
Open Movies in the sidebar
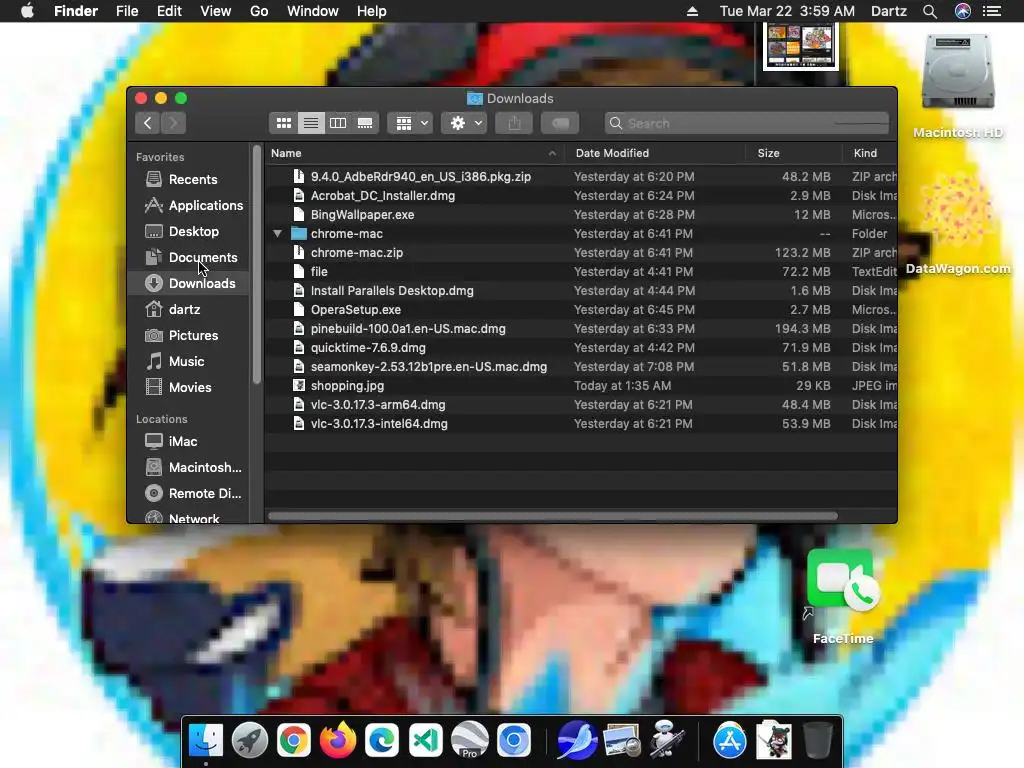(x=188, y=387)
